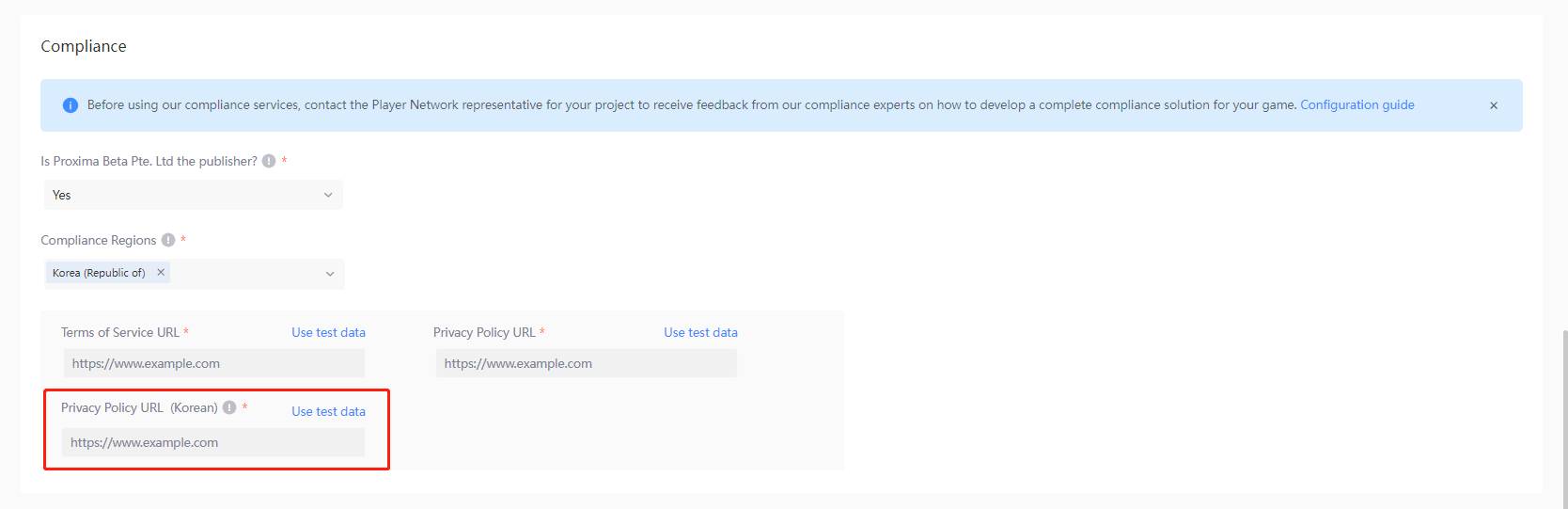
Task: Focus the Privacy Policy URL (Korean) input
Action: (x=213, y=442)
